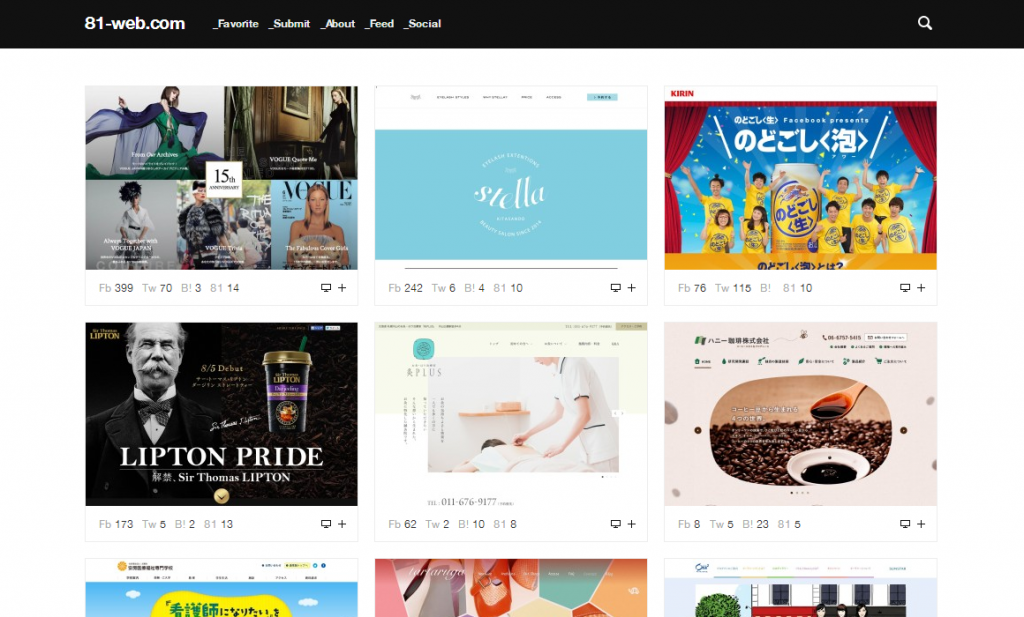Click Fb 399 count on Vogue card
The width and height of the screenshot is (1024, 617).
point(116,288)
